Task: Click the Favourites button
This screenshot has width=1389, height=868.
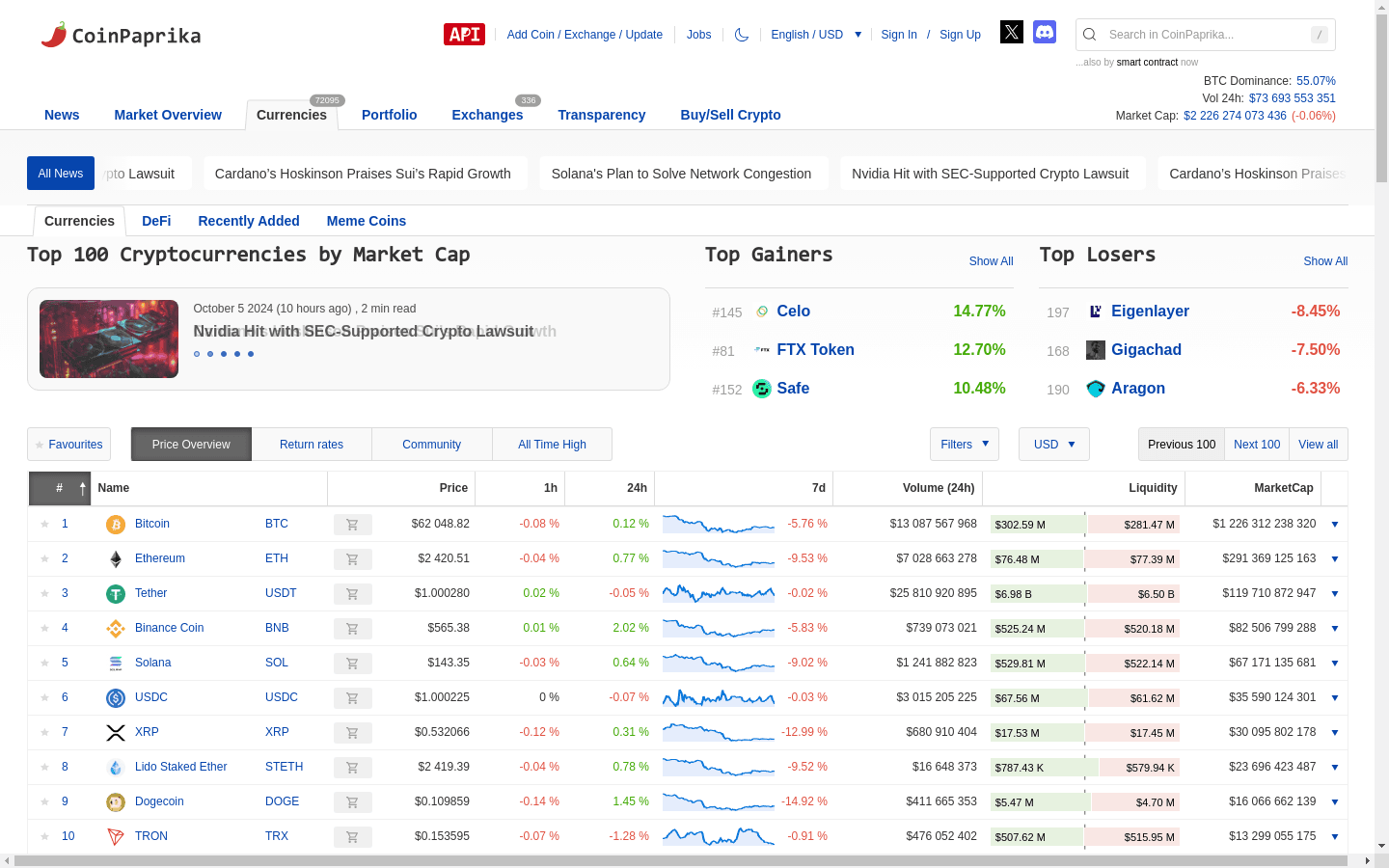Action: click(68, 445)
